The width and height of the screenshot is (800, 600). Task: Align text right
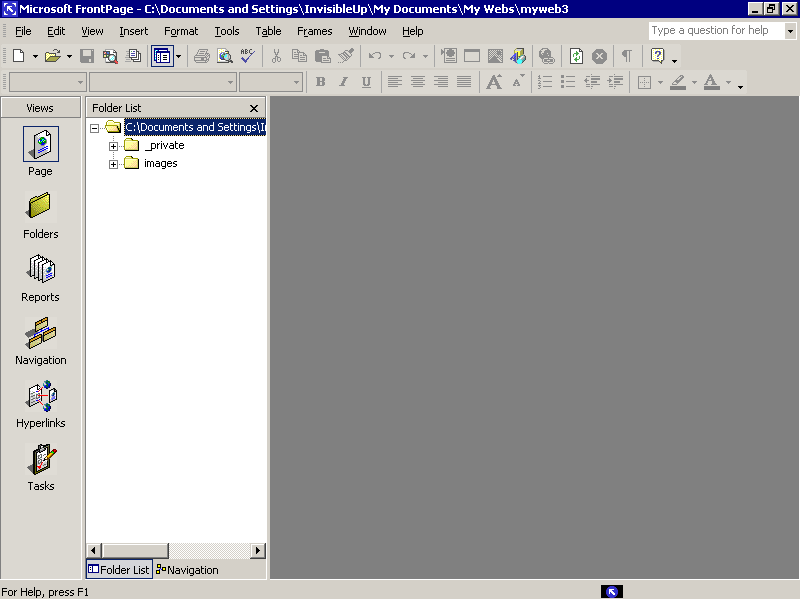pos(441,82)
